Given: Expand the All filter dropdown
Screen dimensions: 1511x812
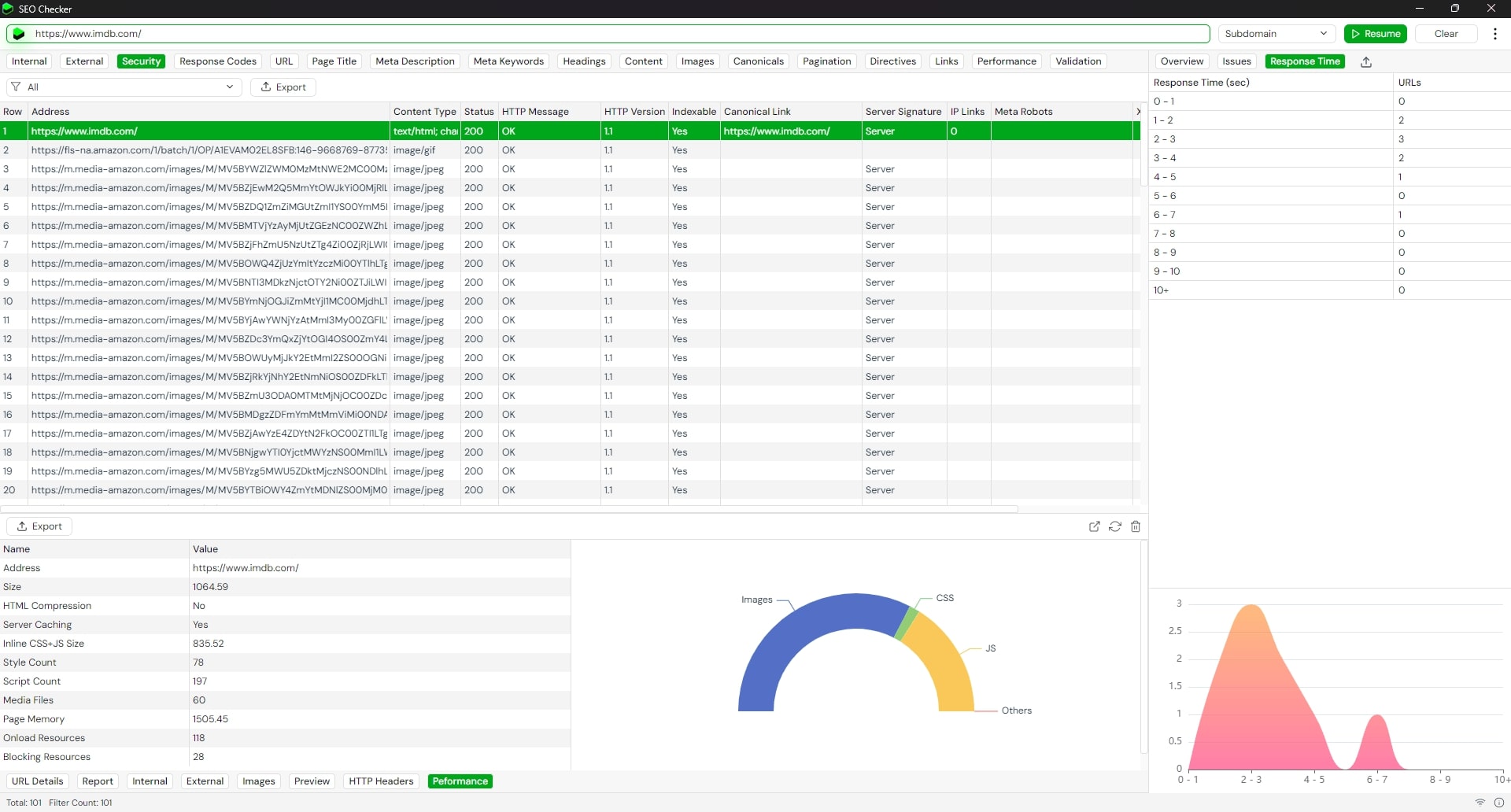Looking at the screenshot, I should click(x=124, y=87).
